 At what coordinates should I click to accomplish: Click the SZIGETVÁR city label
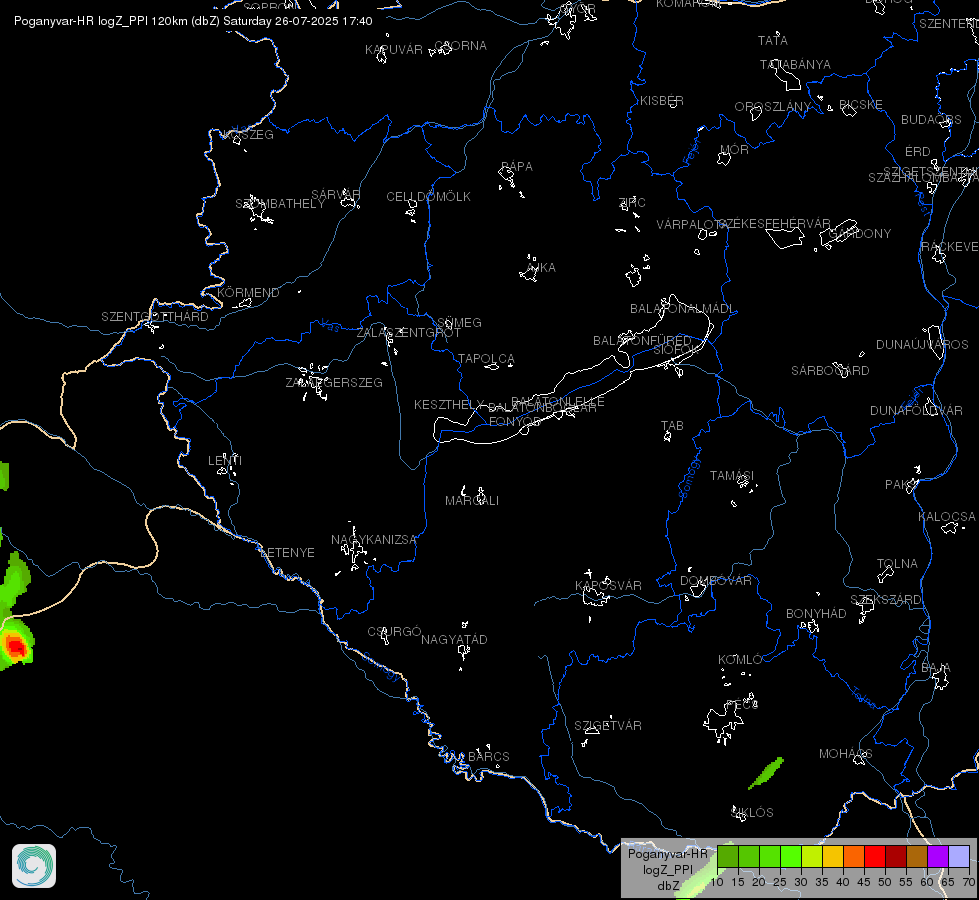pos(608,726)
